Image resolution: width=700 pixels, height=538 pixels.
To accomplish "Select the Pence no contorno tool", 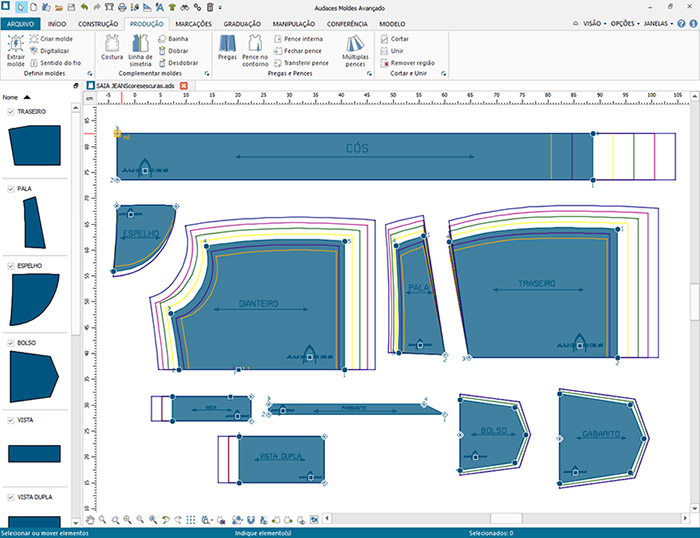I will (255, 50).
